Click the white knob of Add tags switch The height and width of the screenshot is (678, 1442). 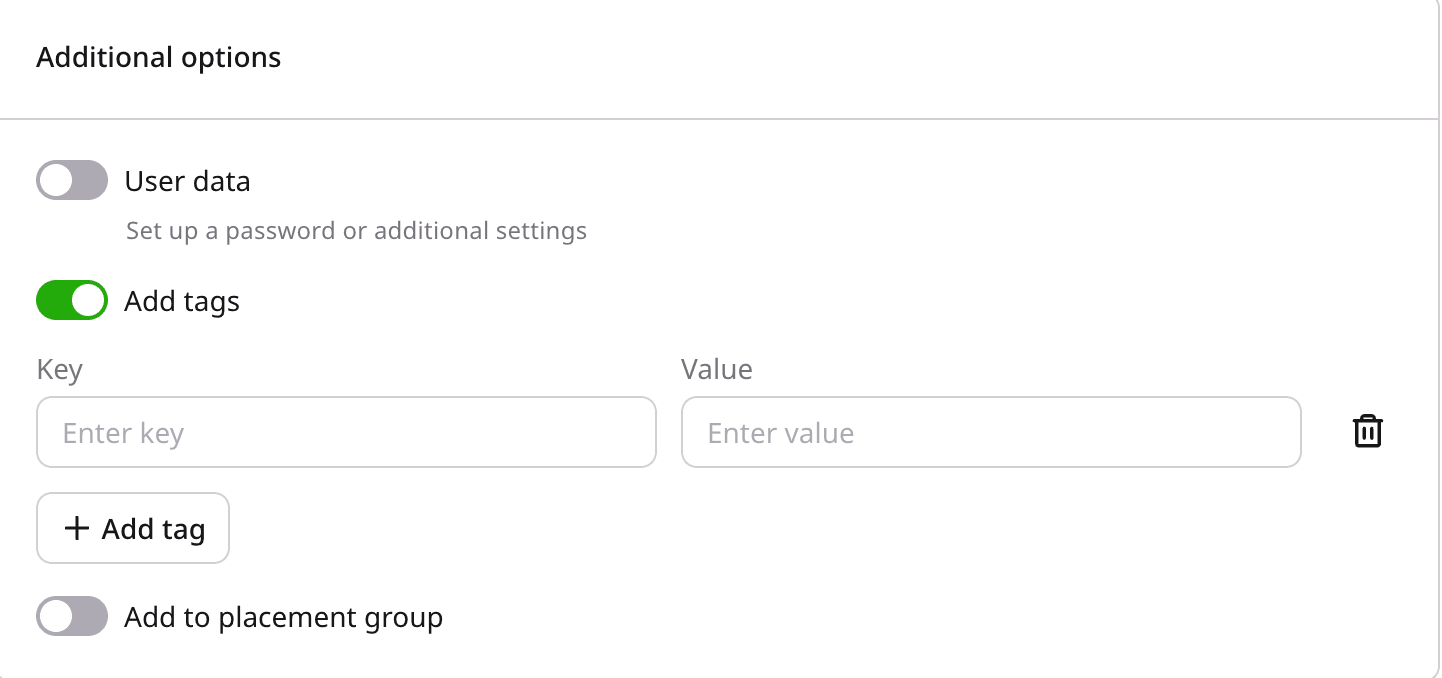(89, 301)
